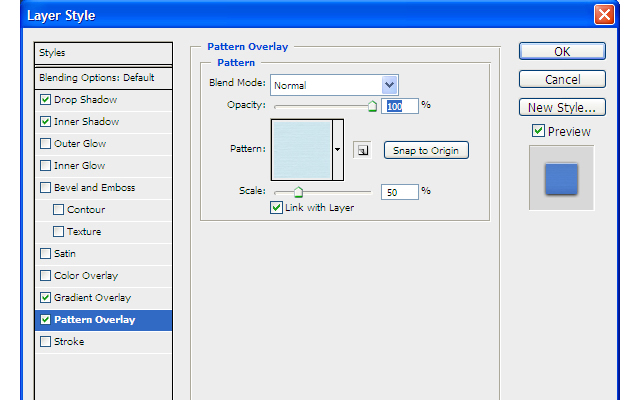
Task: Enable the Outer Glow checkbox
Action: click(45, 144)
